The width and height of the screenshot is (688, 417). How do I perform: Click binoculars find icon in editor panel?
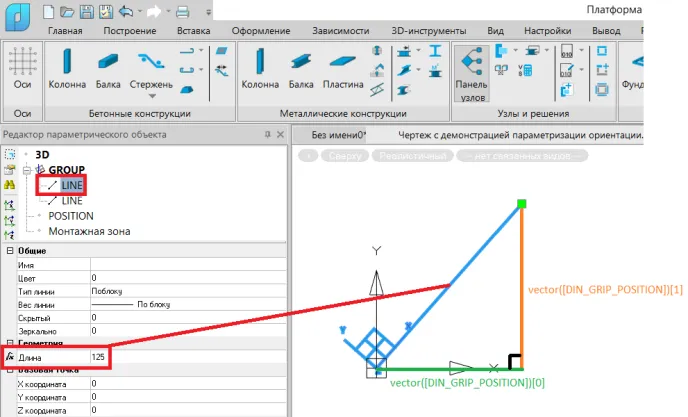click(x=10, y=185)
